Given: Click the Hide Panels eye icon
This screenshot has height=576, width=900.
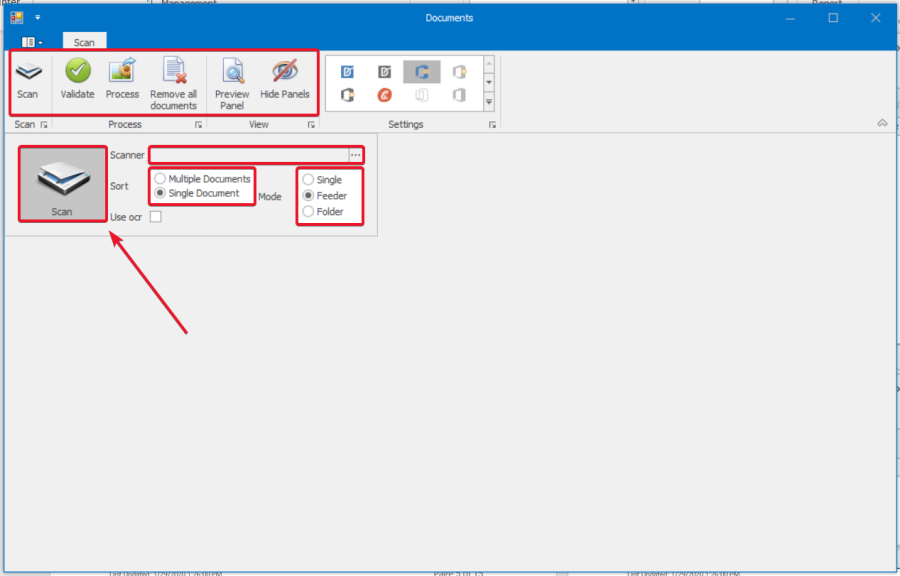Looking at the screenshot, I should pos(285,72).
